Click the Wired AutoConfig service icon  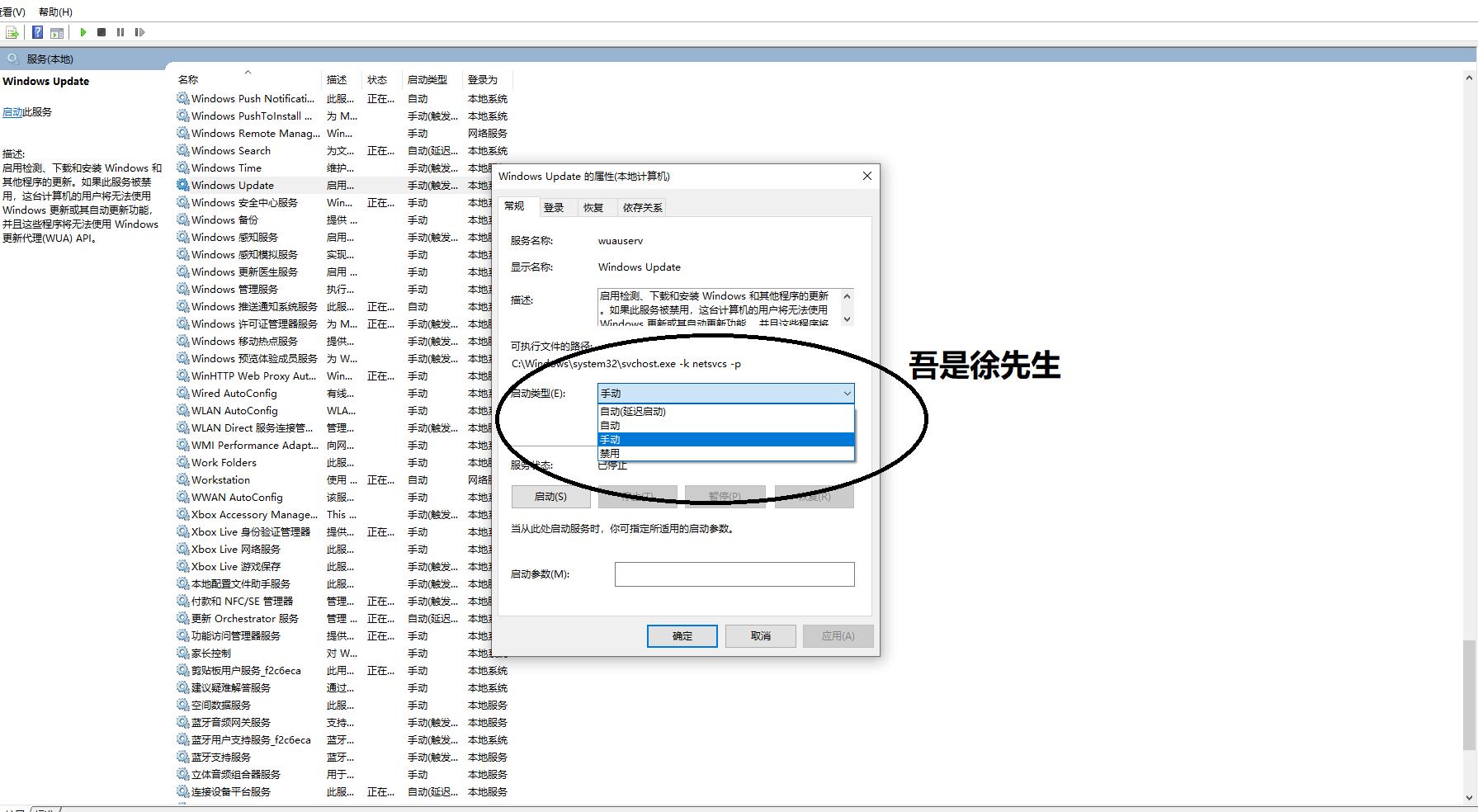182,393
